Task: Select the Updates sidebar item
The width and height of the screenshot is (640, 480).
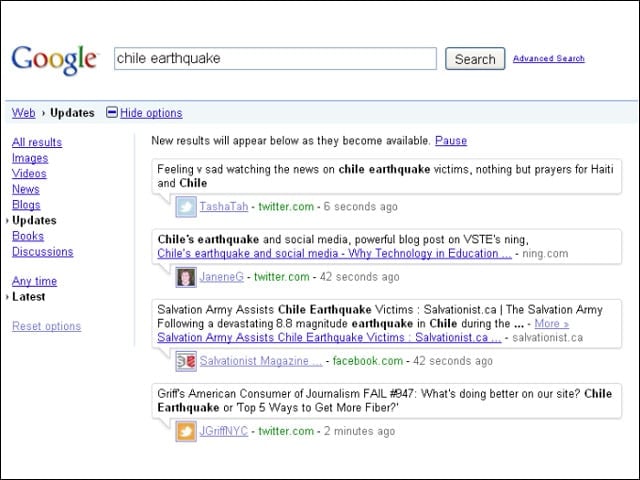Action: point(34,220)
